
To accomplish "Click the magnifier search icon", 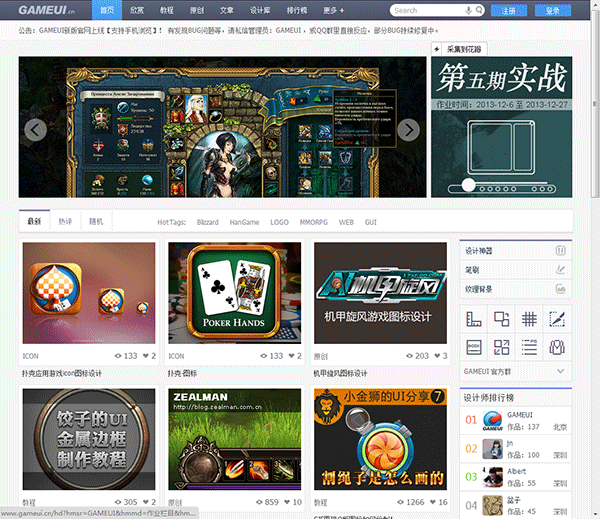I will pos(479,10).
